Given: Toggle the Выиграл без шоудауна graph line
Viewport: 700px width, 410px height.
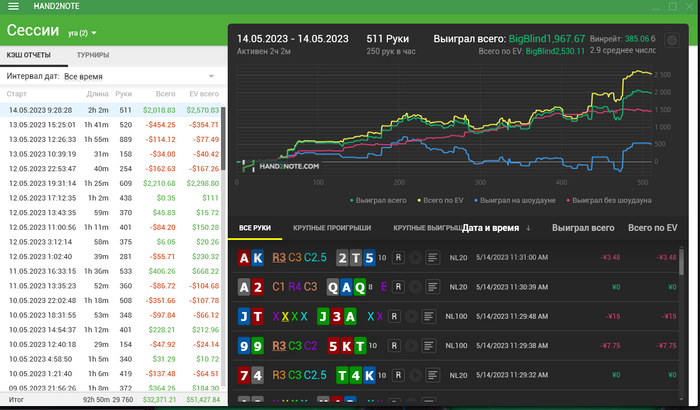Looking at the screenshot, I should (608, 201).
